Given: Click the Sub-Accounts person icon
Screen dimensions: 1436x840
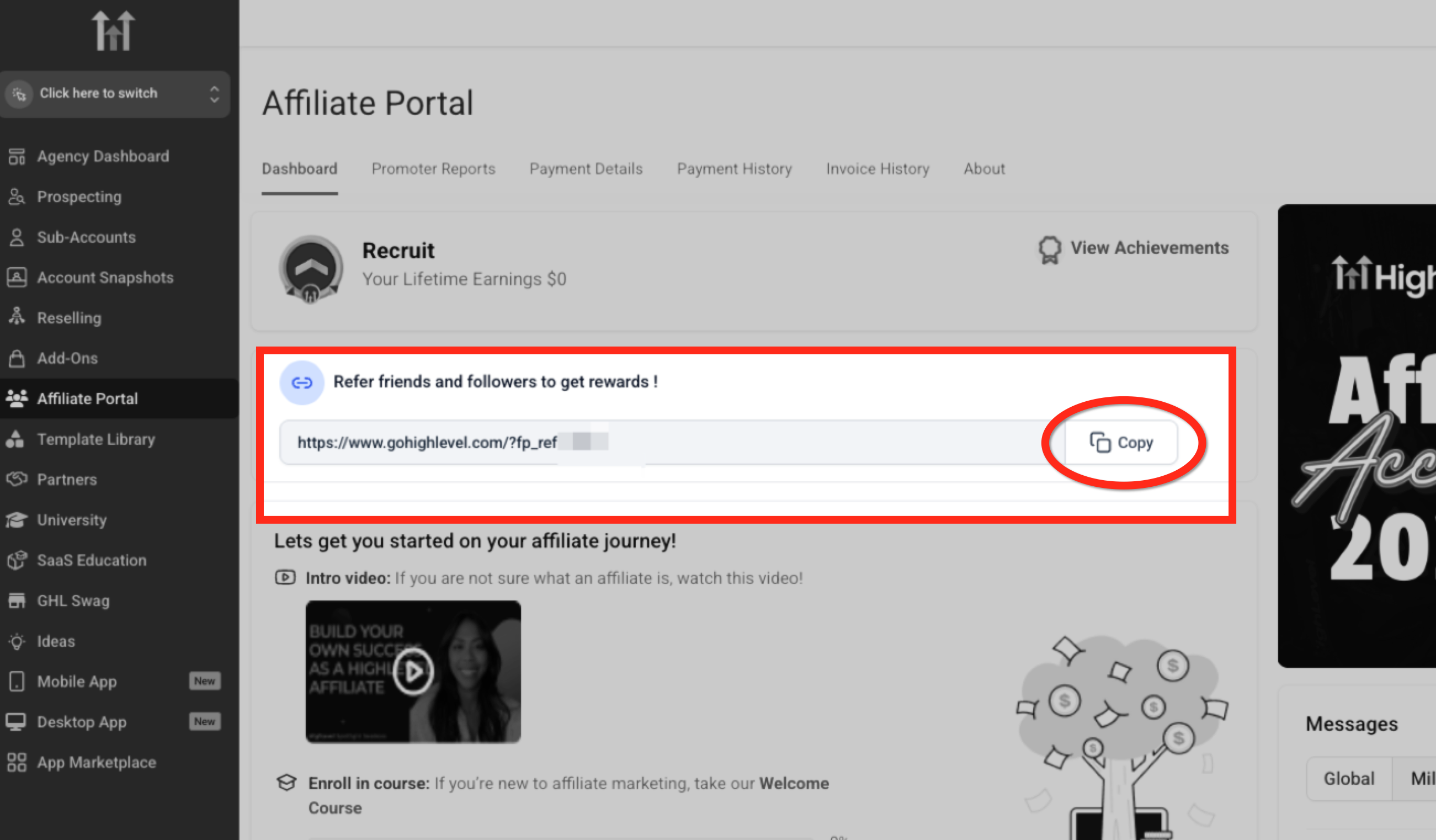Looking at the screenshot, I should [17, 237].
